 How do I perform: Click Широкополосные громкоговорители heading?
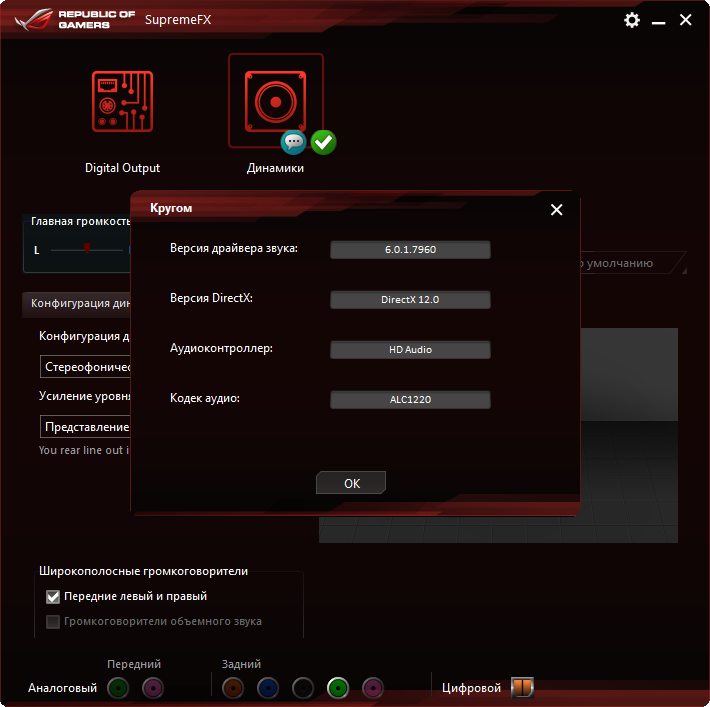(144, 571)
